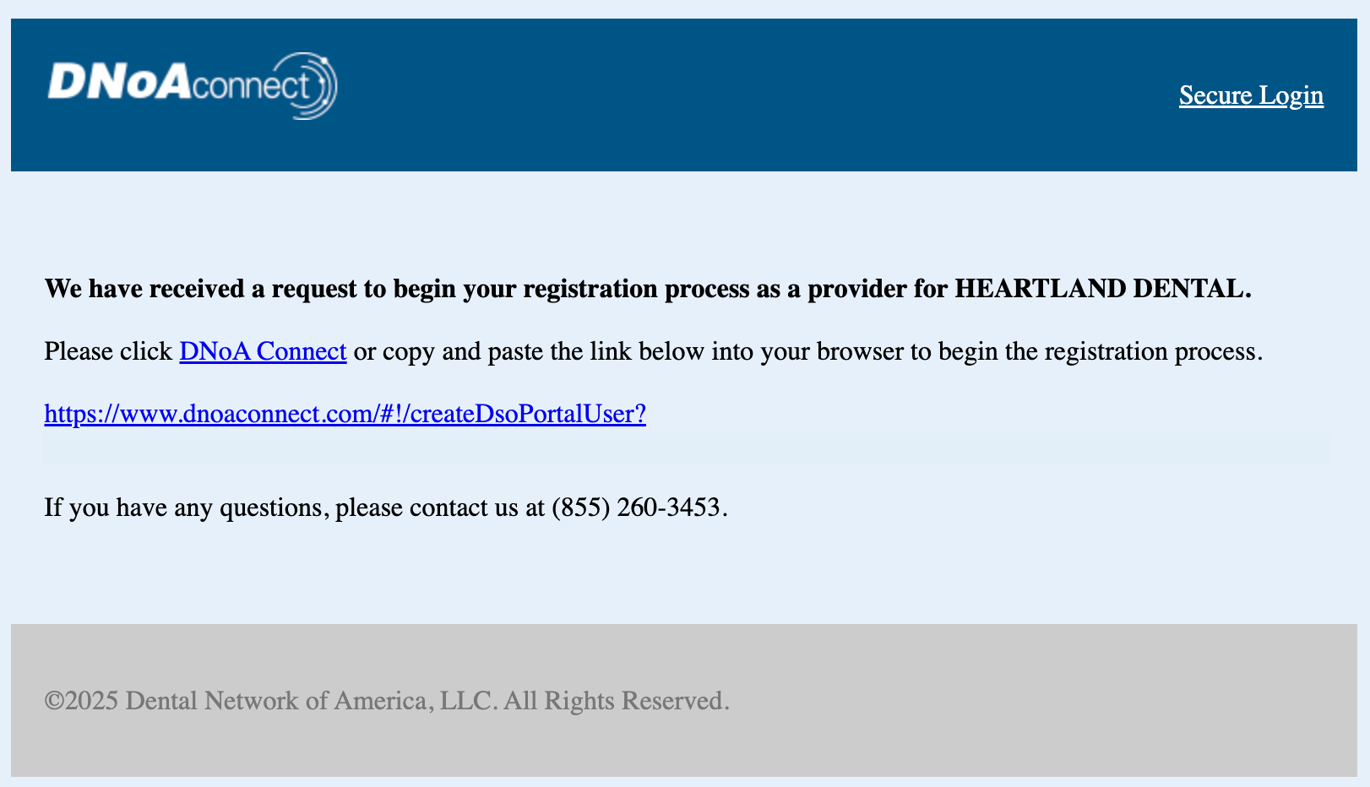Viewport: 1370px width, 787px height.
Task: Click "Dental Network of America, LLC" footer text
Action: (312, 701)
